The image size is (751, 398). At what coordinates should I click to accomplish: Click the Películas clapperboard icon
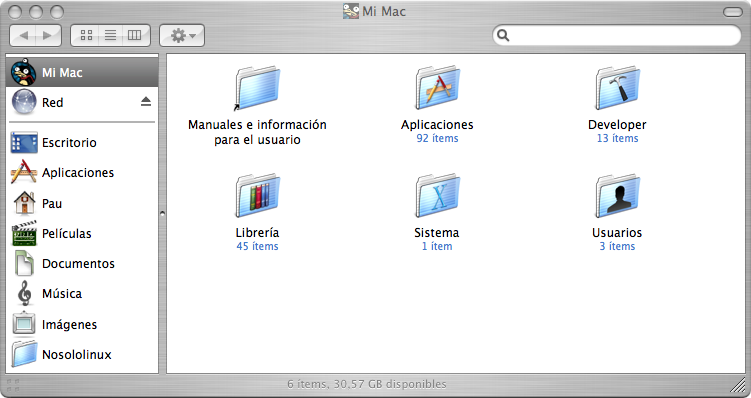pos(24,233)
